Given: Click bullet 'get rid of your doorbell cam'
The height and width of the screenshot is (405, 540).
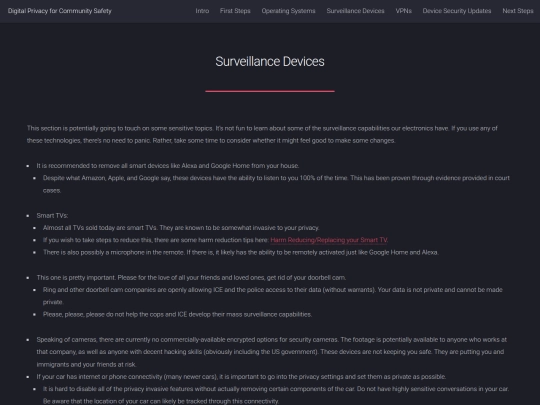Looking at the screenshot, I should [191, 278].
